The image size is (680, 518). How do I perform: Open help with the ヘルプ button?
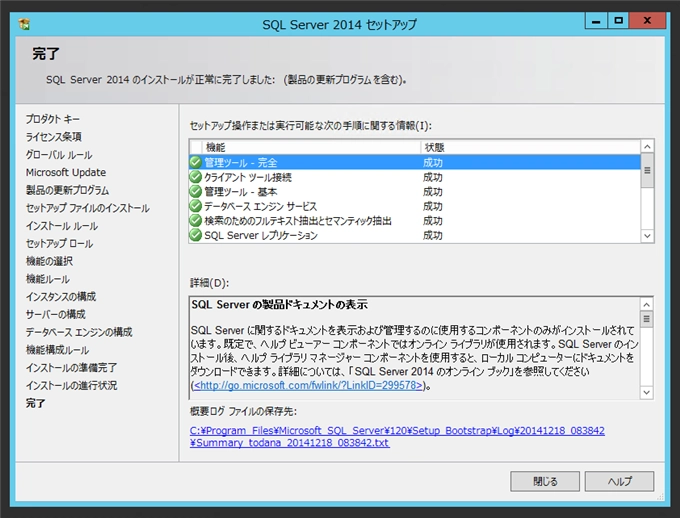(x=619, y=481)
